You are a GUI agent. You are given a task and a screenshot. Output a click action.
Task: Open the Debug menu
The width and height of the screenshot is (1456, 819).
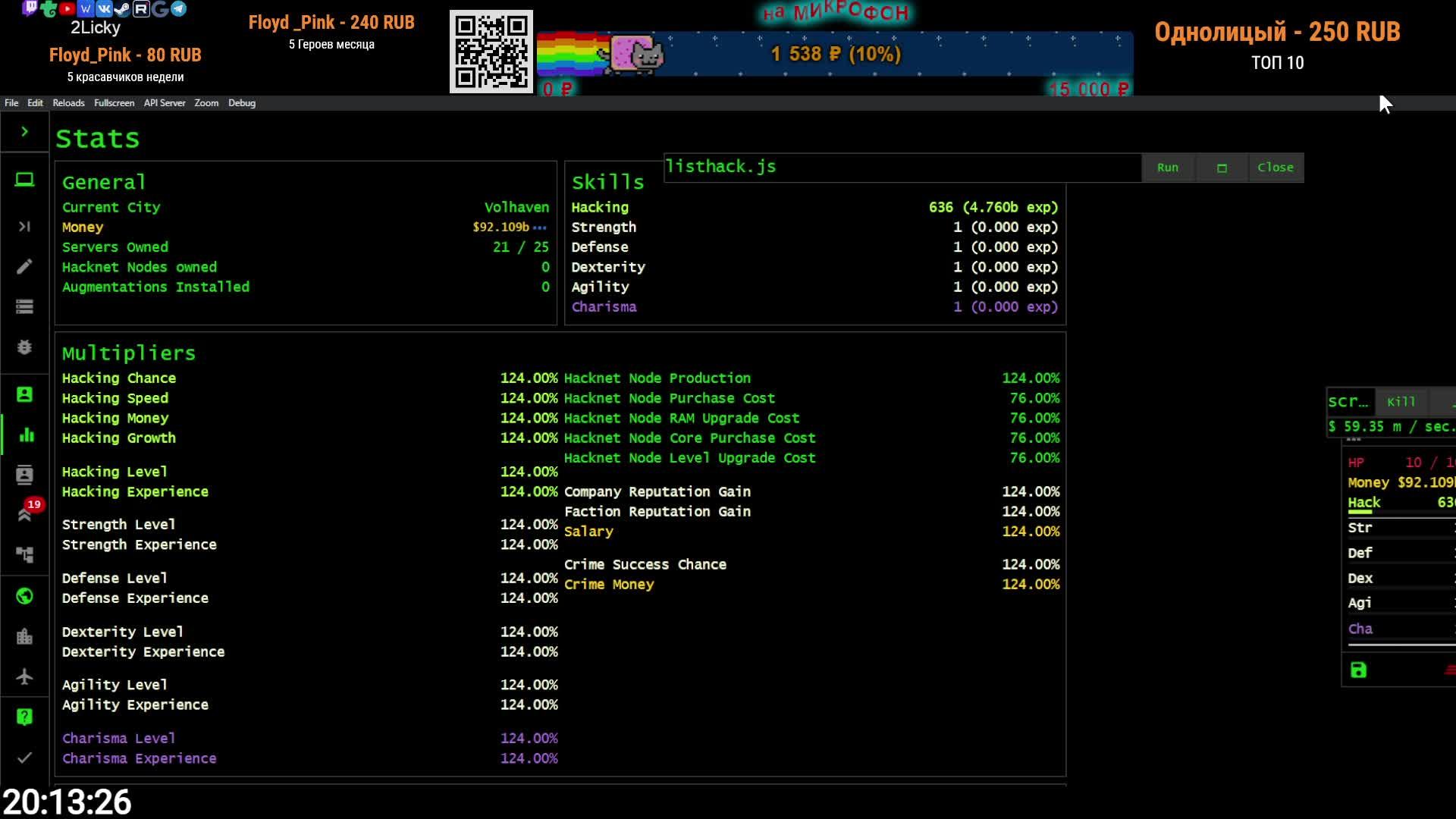[241, 103]
